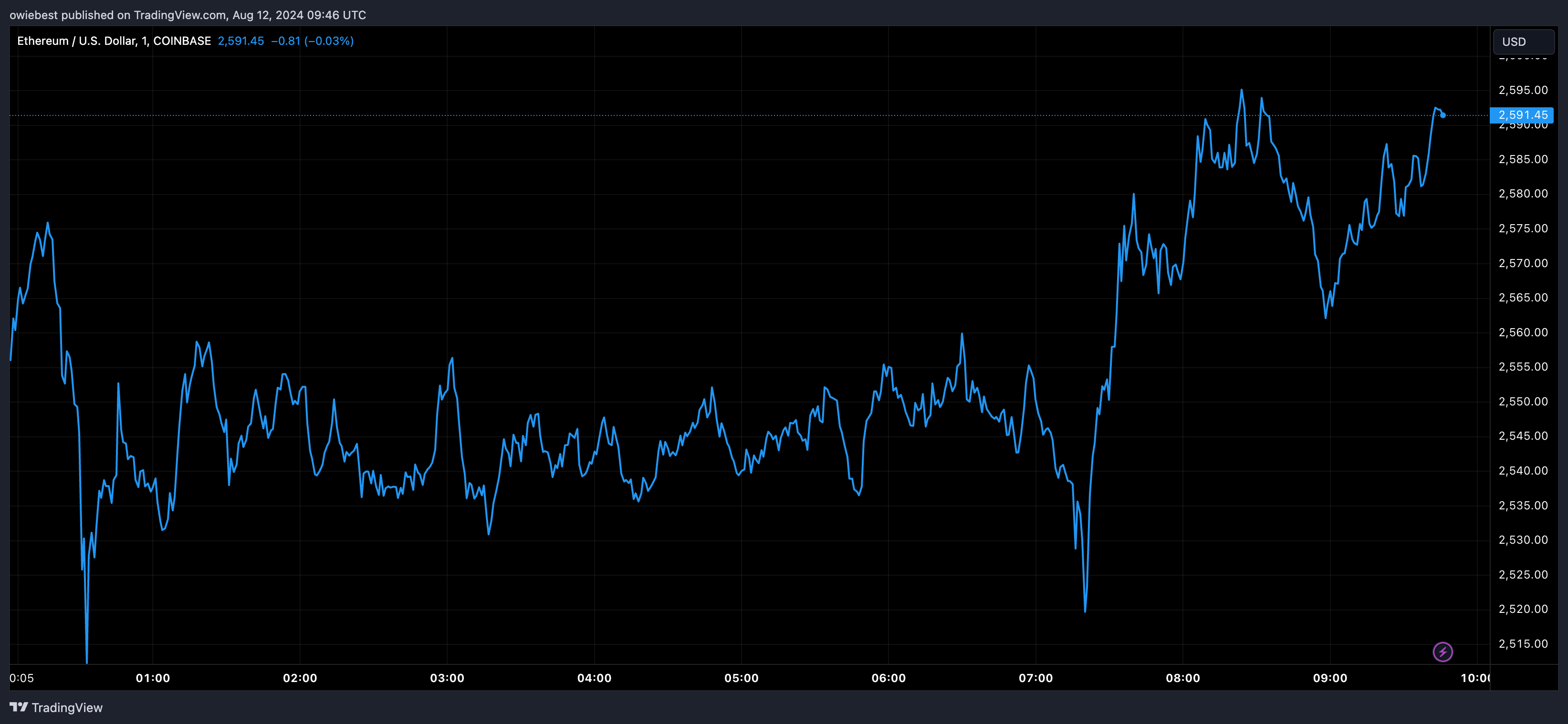
Task: Click the 2,525.00 price axis label
Action: click(x=1523, y=574)
